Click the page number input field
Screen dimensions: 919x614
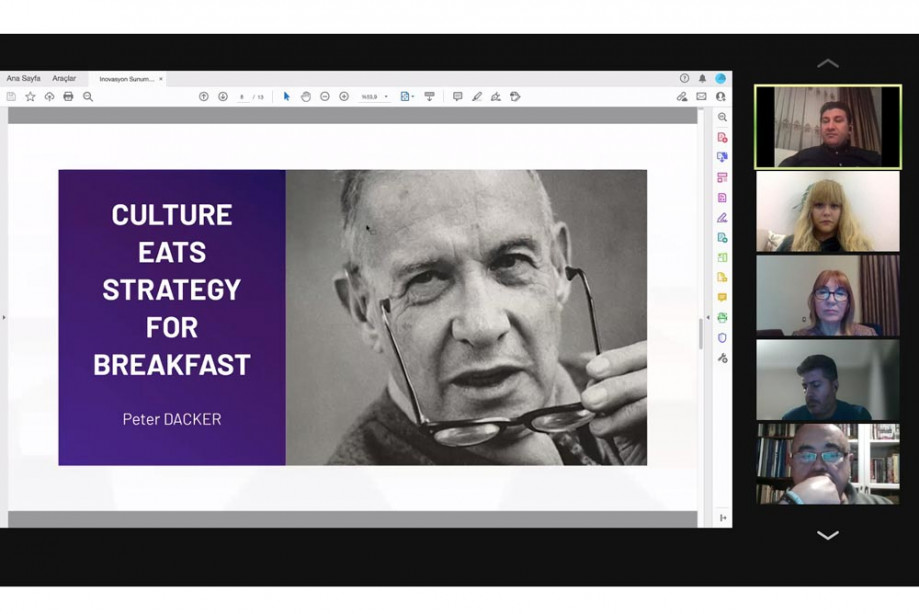(242, 97)
